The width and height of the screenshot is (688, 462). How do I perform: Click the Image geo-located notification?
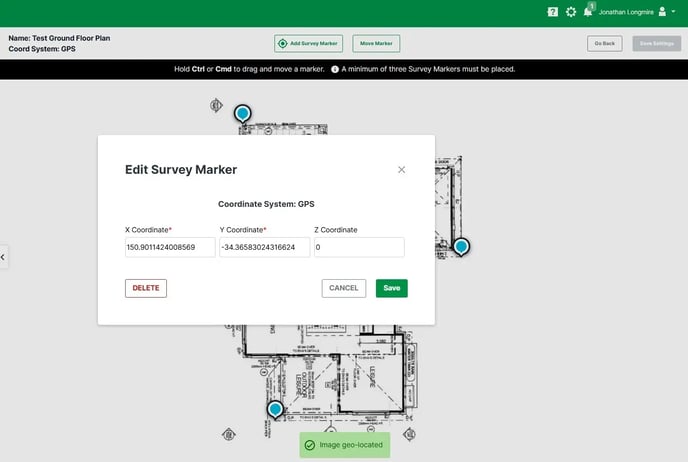point(344,445)
